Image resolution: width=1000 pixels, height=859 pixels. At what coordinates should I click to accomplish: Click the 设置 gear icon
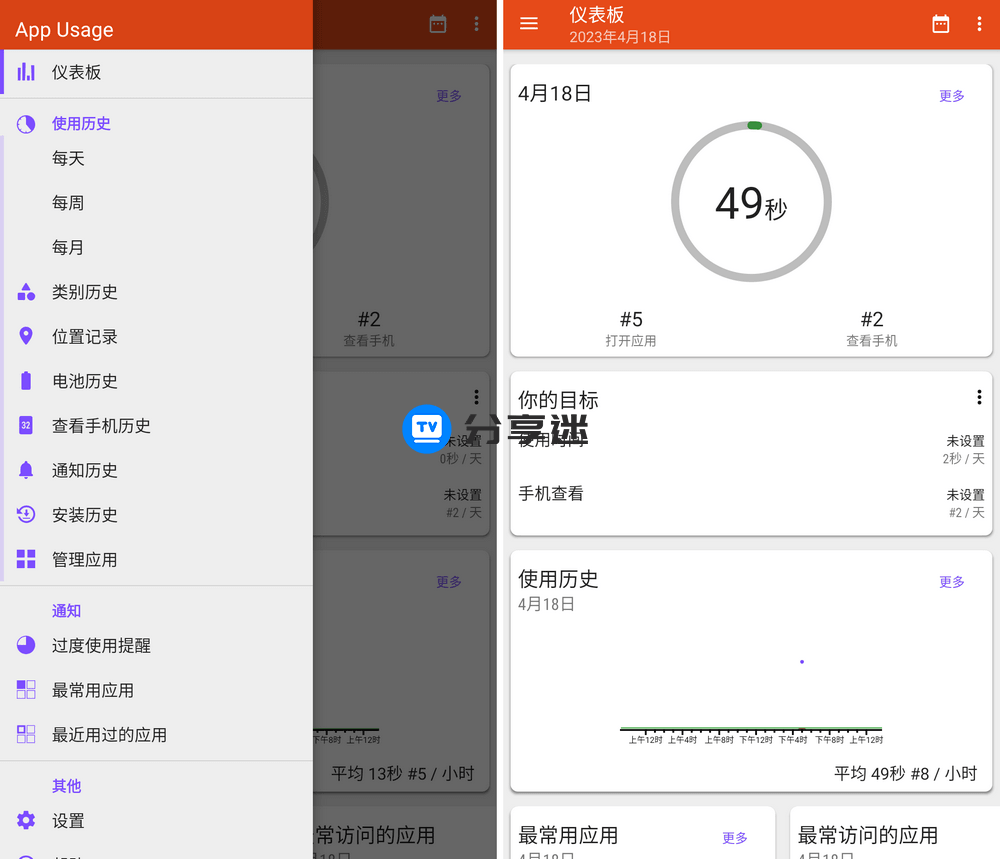pos(26,821)
